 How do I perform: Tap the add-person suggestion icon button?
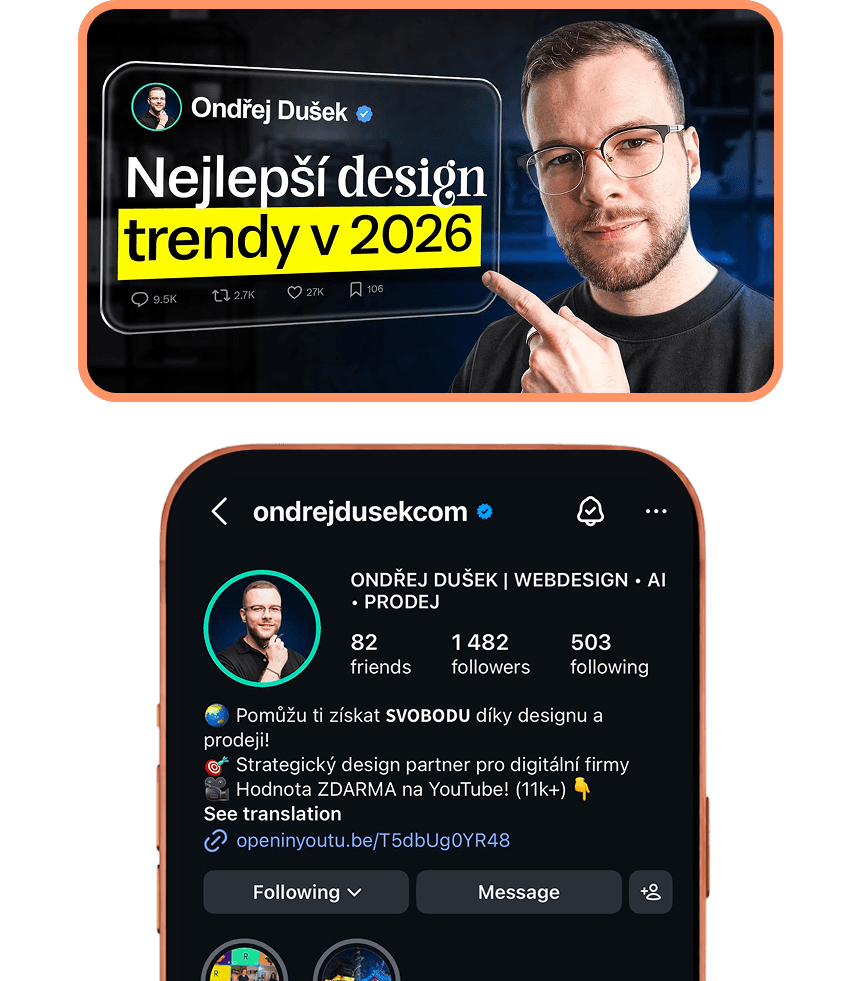click(x=651, y=892)
